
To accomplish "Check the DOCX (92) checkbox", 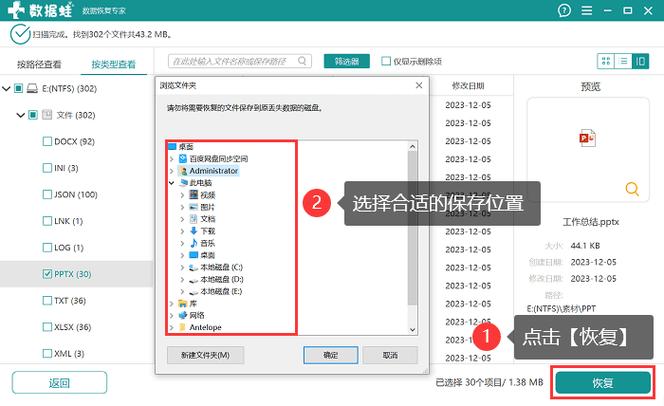I will click(47, 141).
